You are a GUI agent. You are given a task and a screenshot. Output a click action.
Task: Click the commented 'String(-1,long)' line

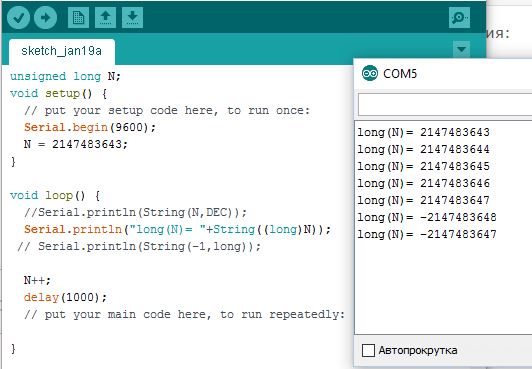click(x=139, y=247)
